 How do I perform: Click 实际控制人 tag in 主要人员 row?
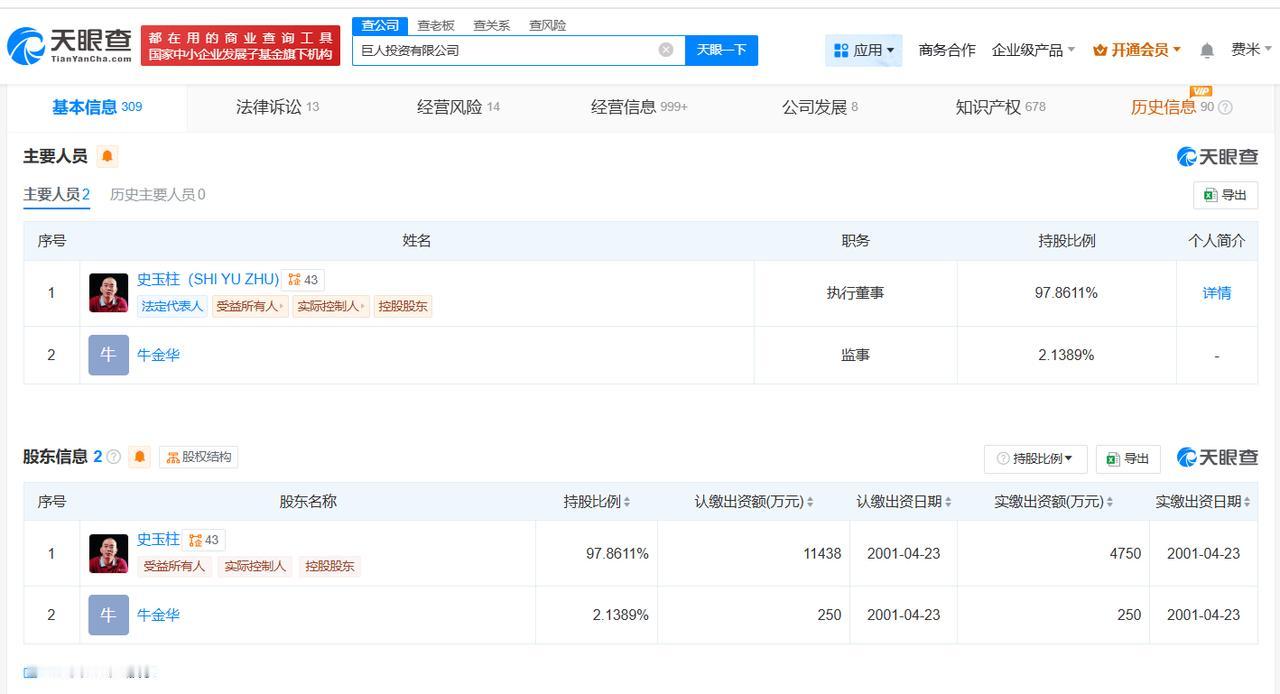[x=331, y=306]
